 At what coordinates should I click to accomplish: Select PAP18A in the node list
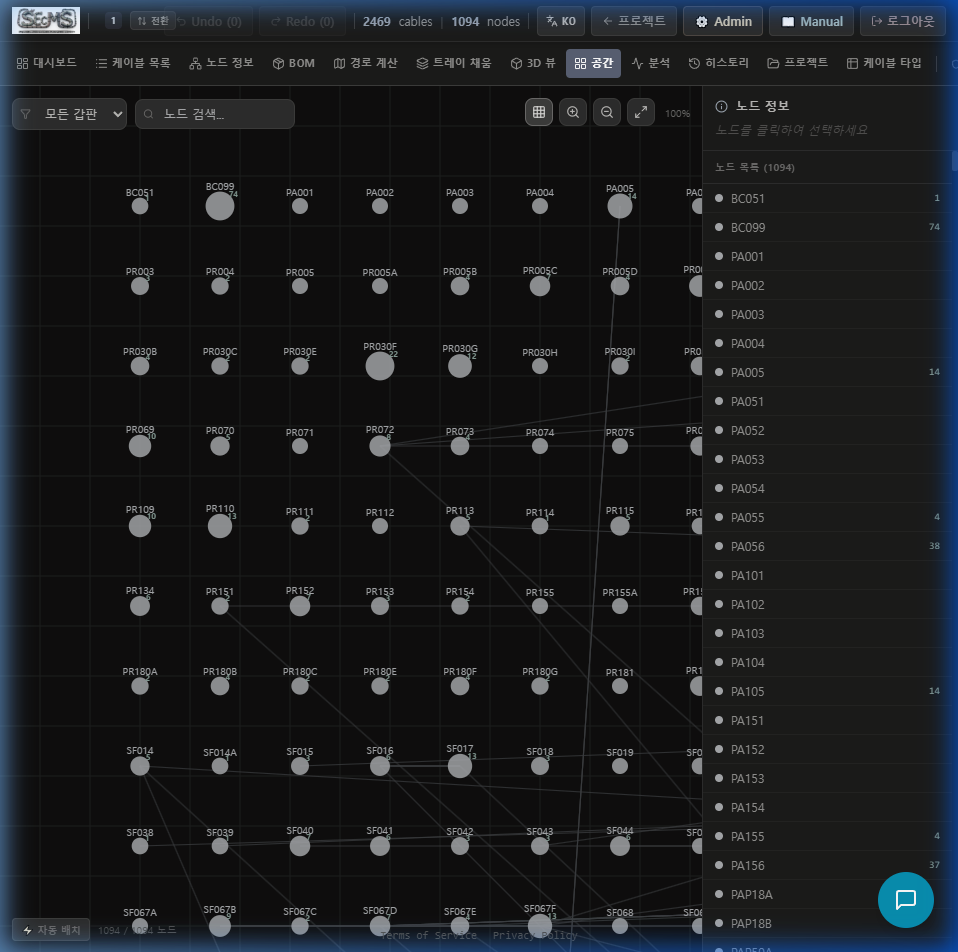pyautogui.click(x=827, y=895)
